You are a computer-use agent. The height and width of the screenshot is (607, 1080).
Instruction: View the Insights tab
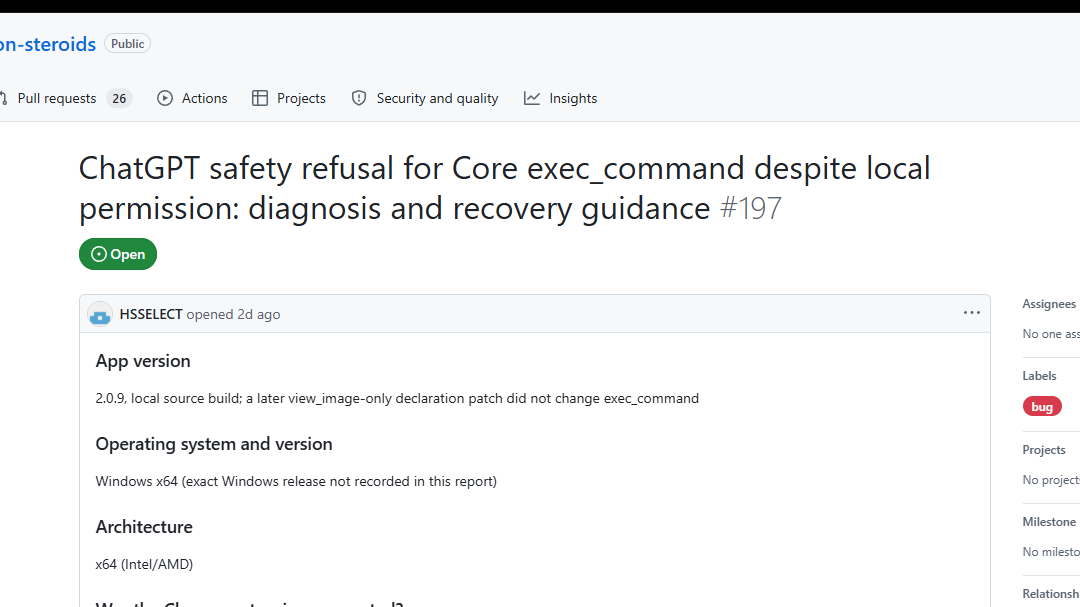(561, 99)
